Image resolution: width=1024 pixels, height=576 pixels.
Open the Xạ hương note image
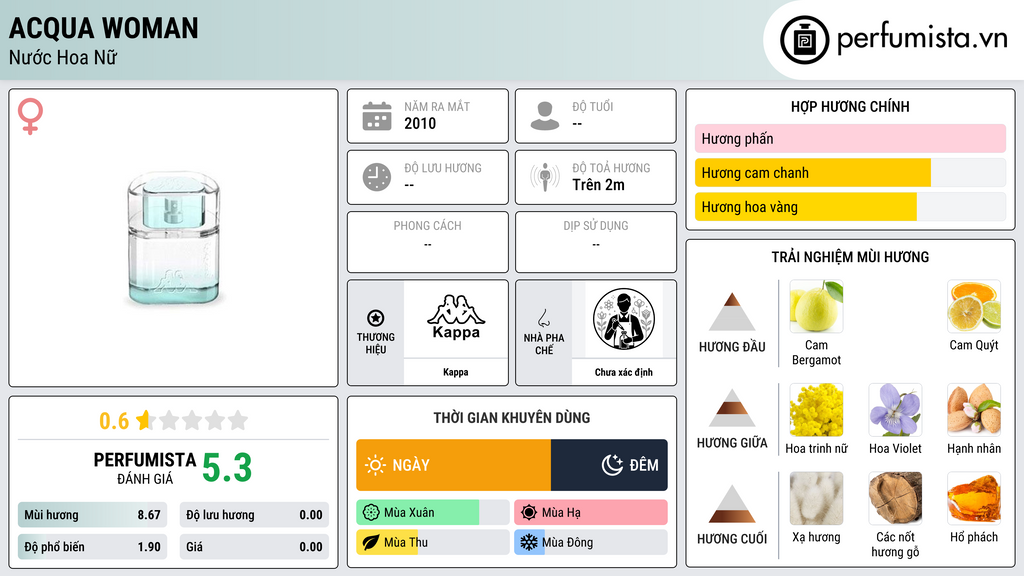(816, 499)
